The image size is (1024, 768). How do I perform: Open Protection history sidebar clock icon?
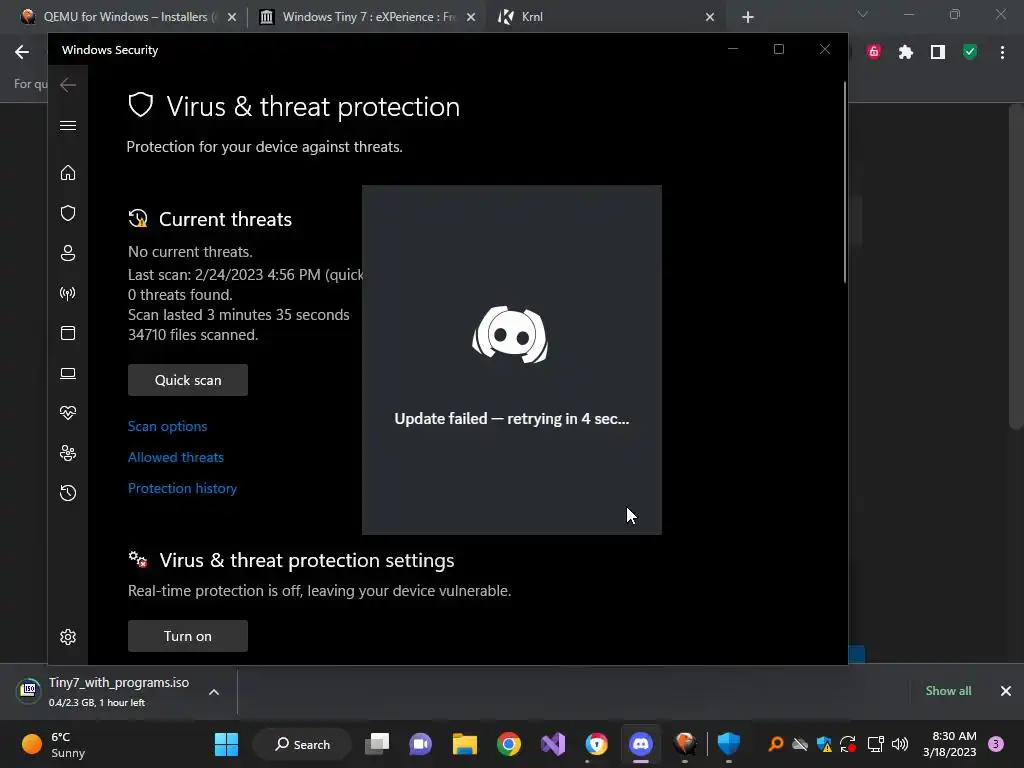(x=68, y=493)
